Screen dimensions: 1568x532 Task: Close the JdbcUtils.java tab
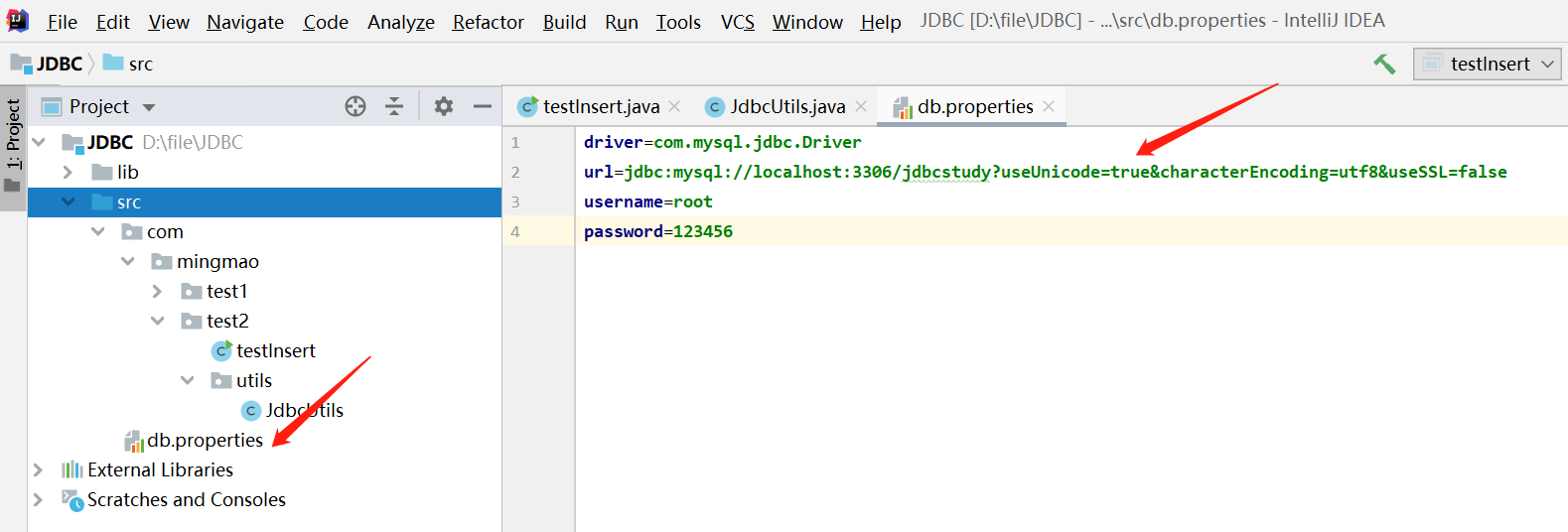(x=861, y=106)
